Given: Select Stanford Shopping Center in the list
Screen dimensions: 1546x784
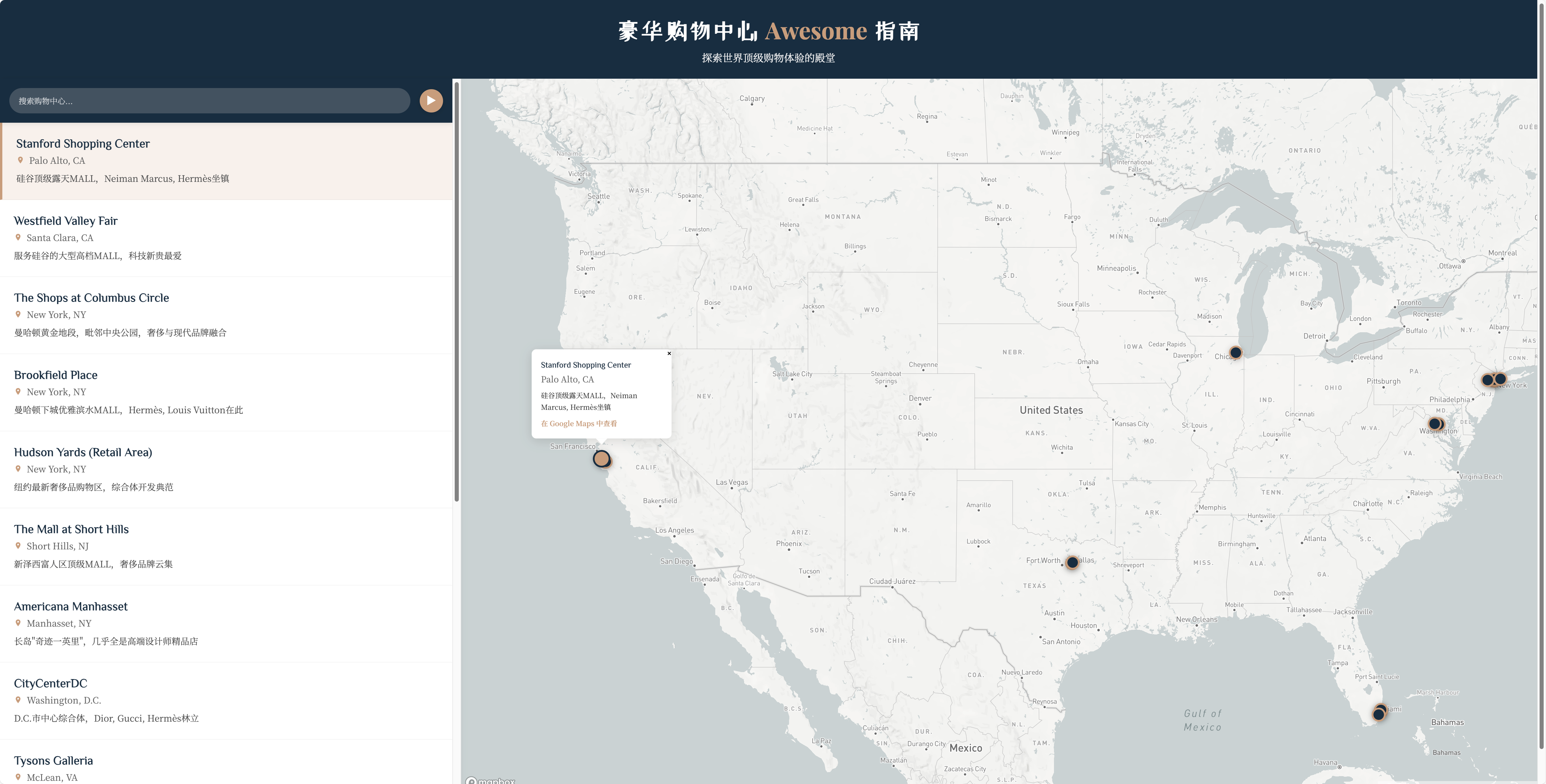Looking at the screenshot, I should click(x=226, y=161).
